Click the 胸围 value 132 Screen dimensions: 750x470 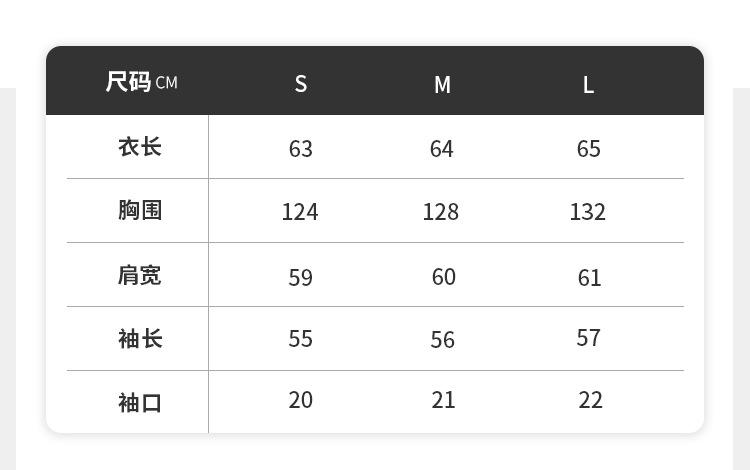coord(588,212)
